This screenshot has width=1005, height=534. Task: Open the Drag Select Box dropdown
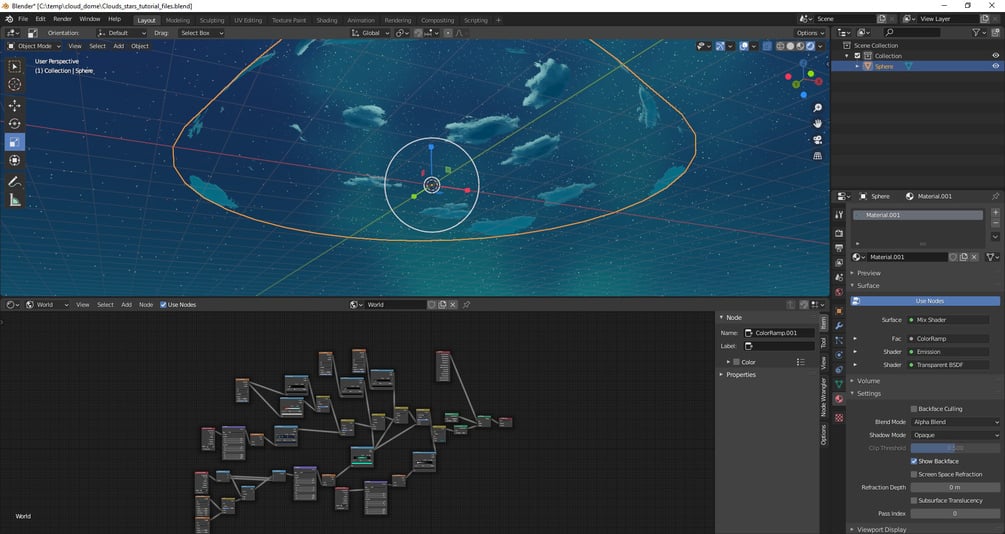click(x=201, y=33)
